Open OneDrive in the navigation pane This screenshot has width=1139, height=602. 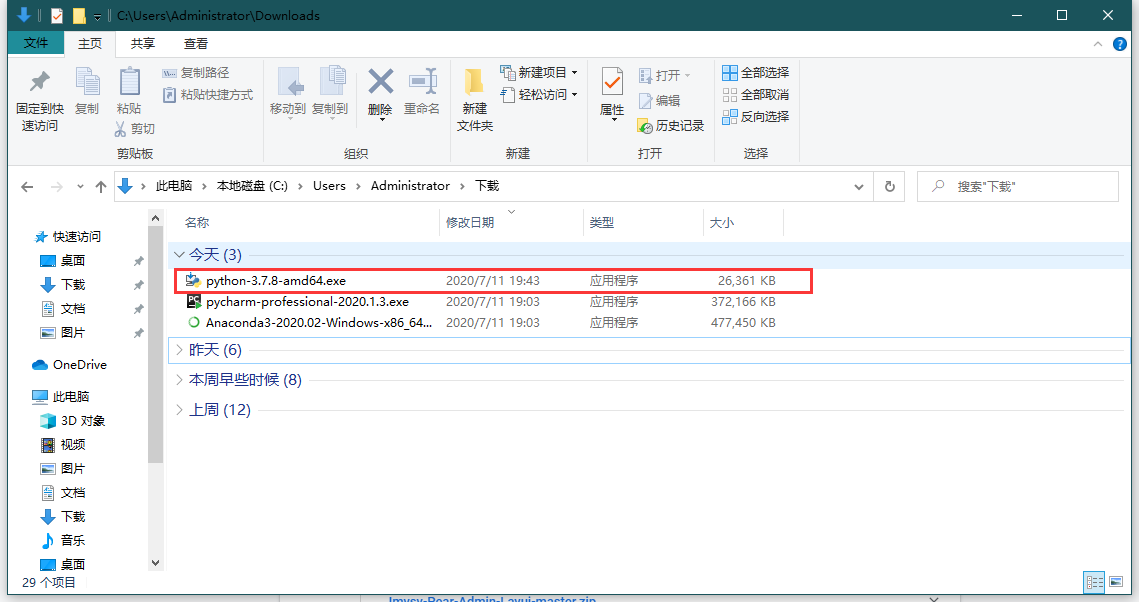pyautogui.click(x=79, y=365)
